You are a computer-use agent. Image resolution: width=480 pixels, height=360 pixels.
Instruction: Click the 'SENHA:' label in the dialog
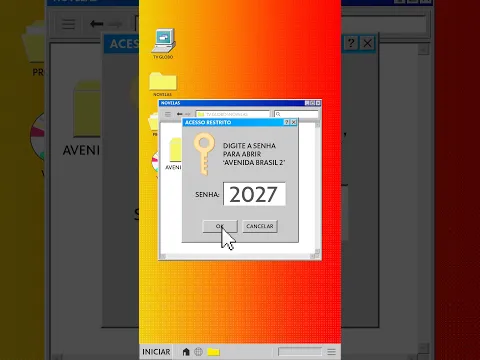click(207, 194)
